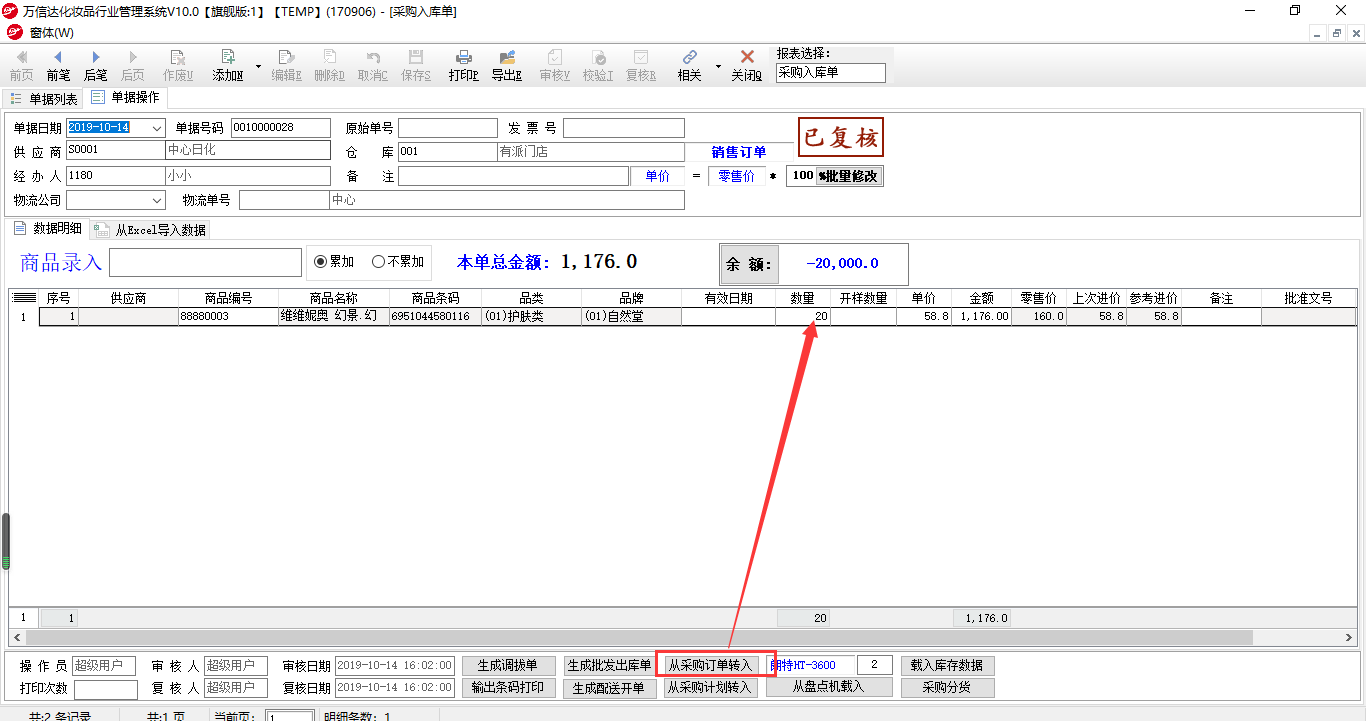Click the 零售价 price selector label
This screenshot has height=721, width=1366.
[737, 176]
